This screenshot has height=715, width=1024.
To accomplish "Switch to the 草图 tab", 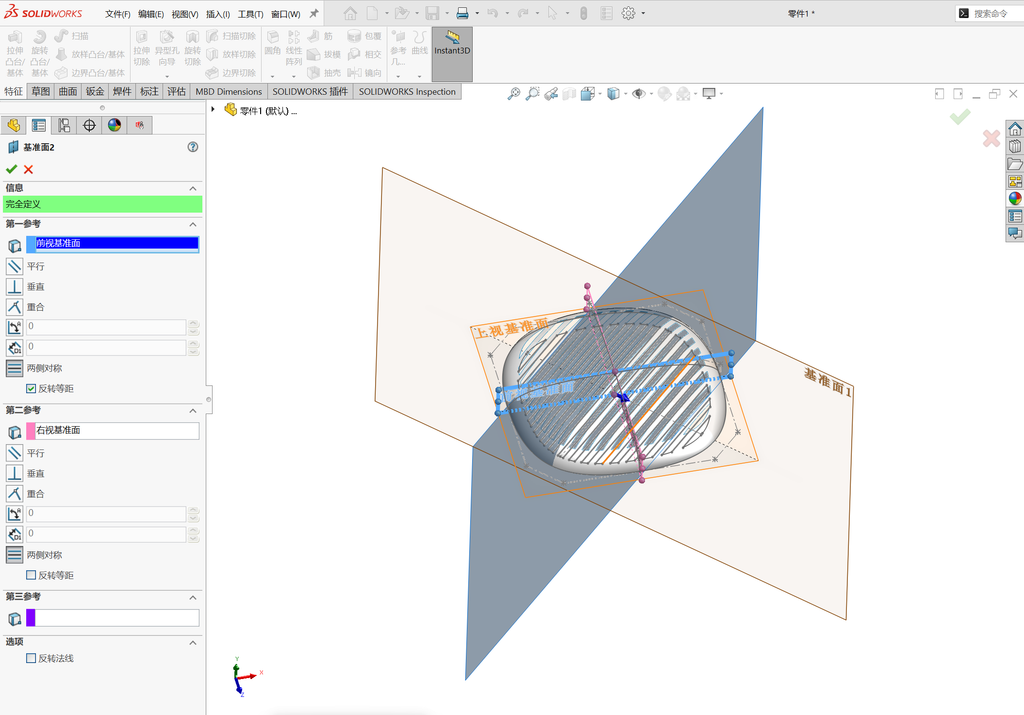I will 40,91.
